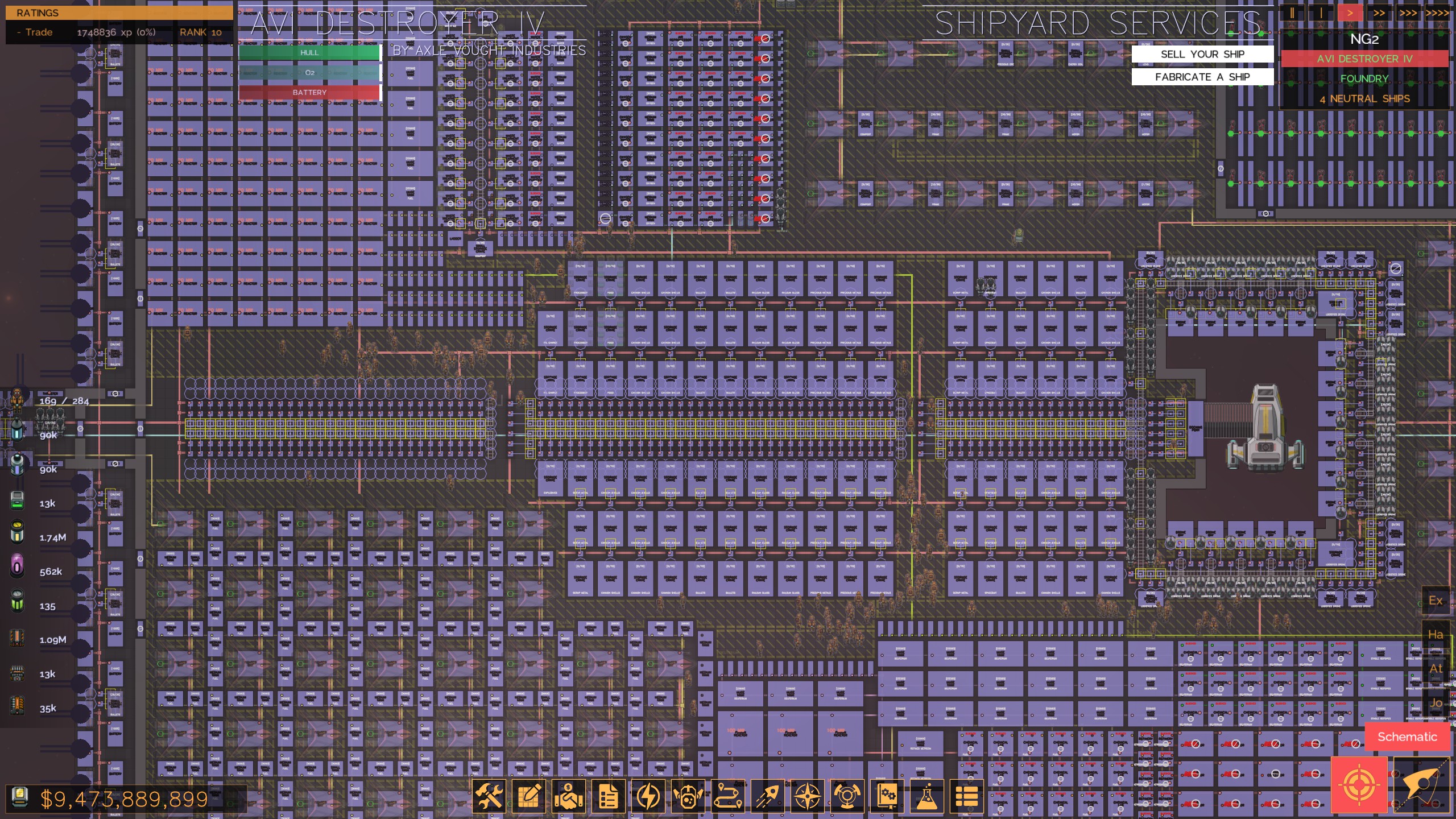Click the FABRICATE A SHIP button
The height and width of the screenshot is (819, 1456).
pyautogui.click(x=1202, y=77)
